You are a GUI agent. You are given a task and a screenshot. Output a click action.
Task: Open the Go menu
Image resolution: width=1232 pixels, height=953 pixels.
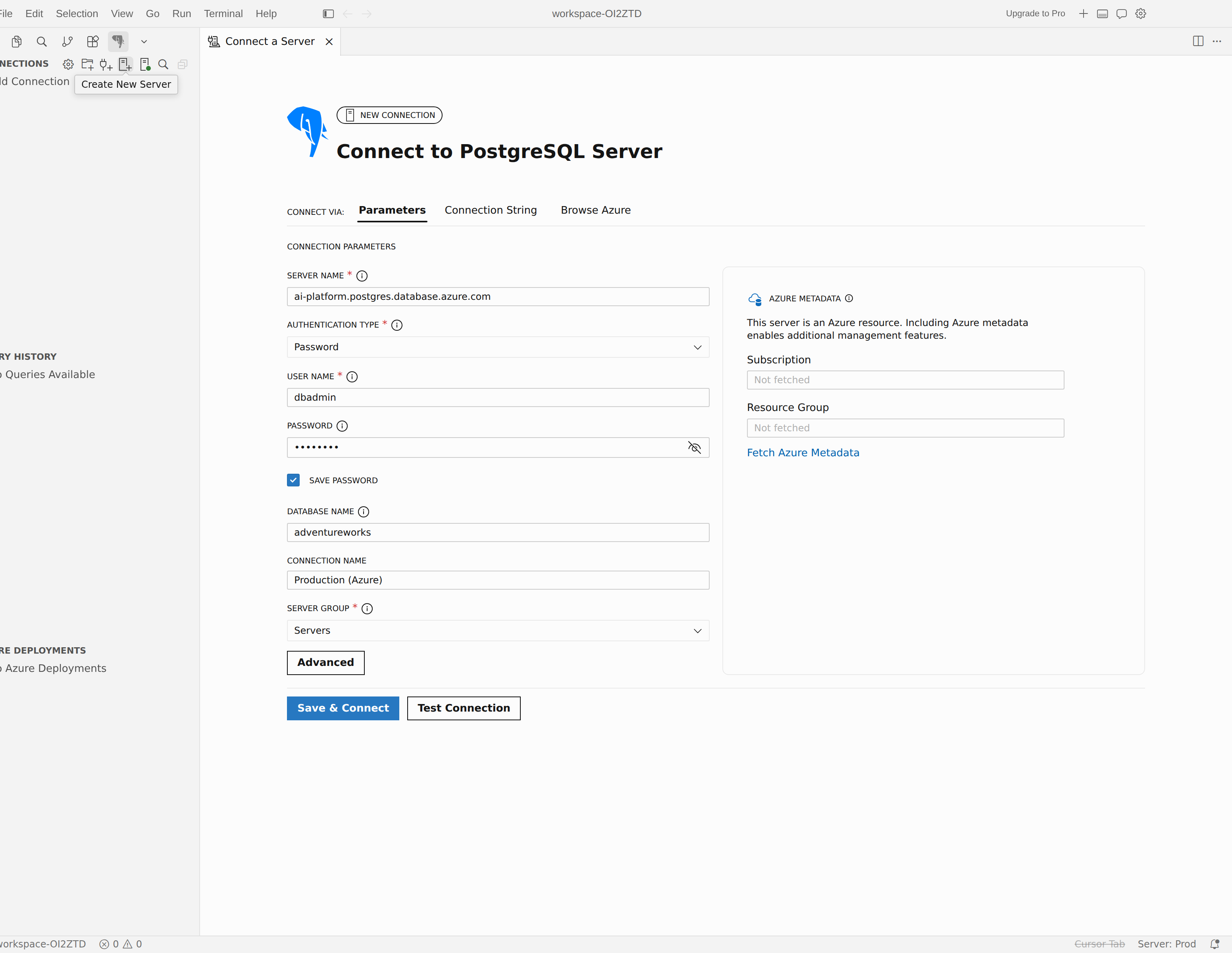click(152, 14)
